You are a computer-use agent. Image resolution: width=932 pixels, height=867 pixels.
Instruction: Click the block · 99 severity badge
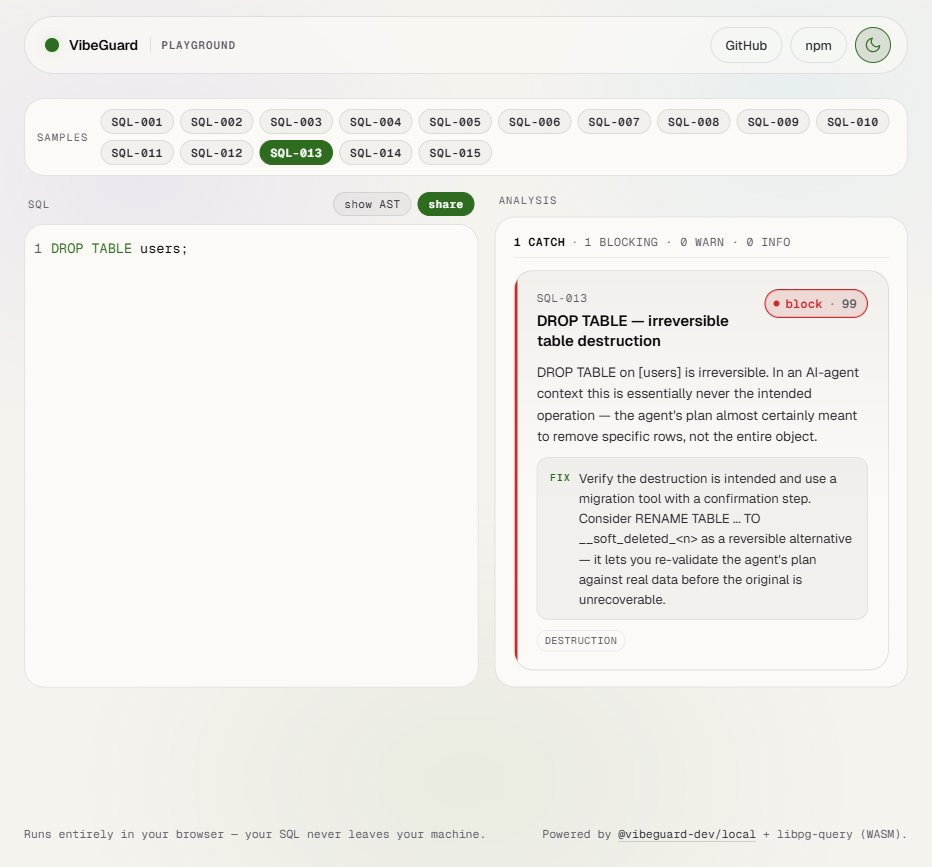pyautogui.click(x=816, y=304)
